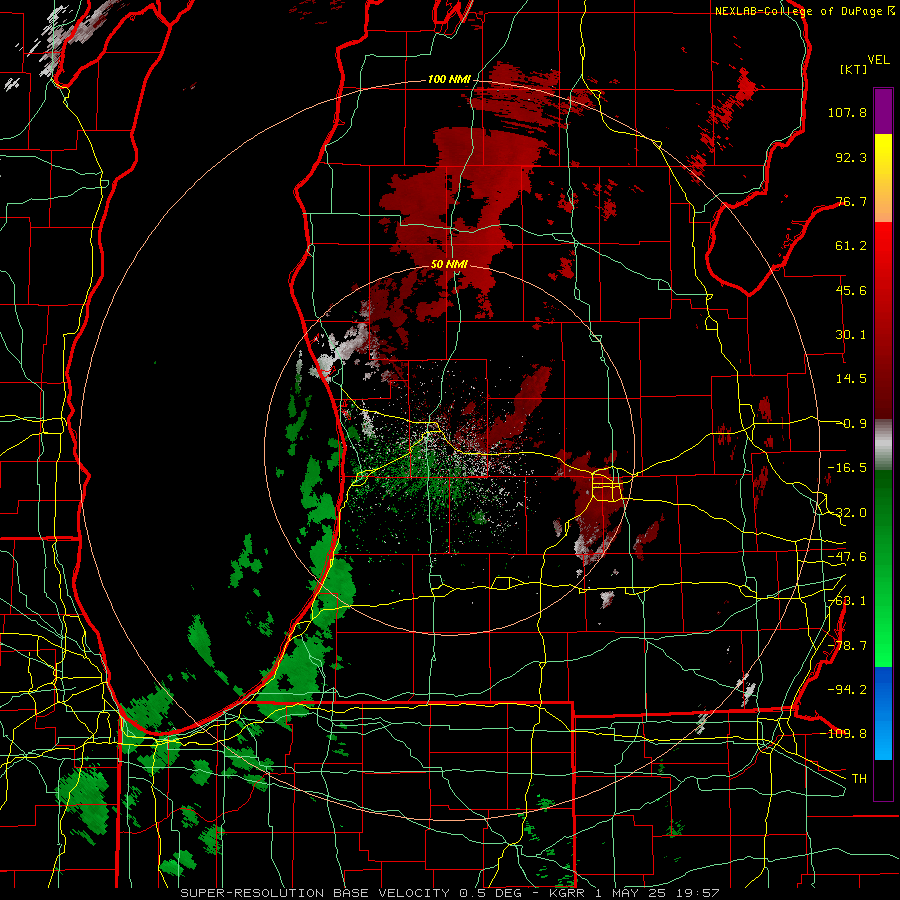Viewport: 900px width, 900px height.
Task: Select the -47.6 value on the velocity scale
Action: tap(847, 557)
